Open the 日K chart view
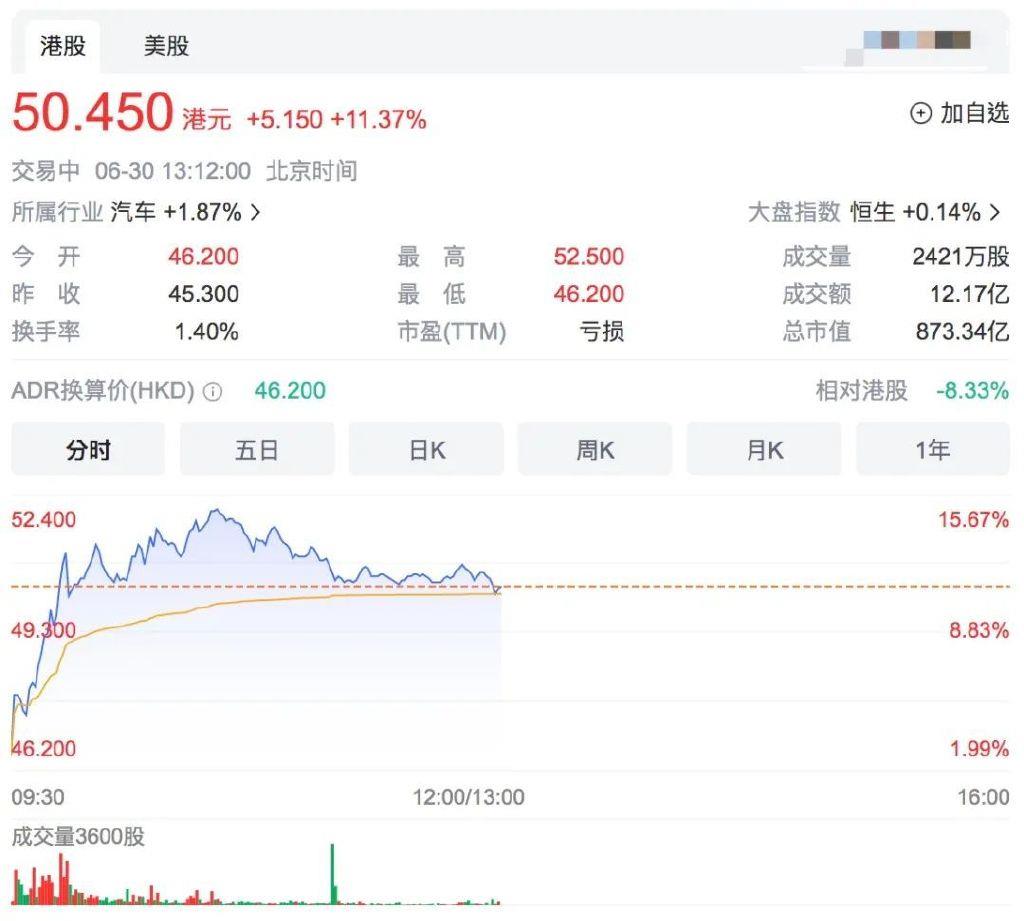 click(x=426, y=449)
